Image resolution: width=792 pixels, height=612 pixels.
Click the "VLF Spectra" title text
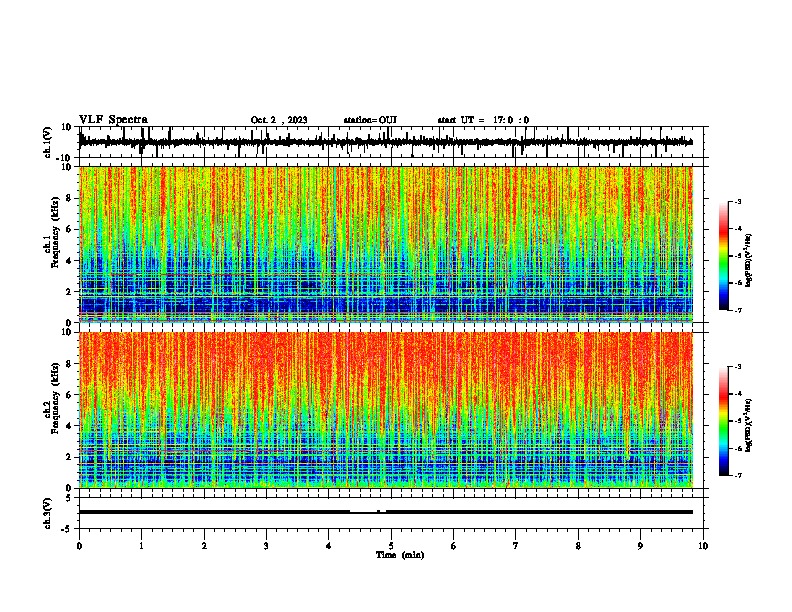(x=113, y=120)
